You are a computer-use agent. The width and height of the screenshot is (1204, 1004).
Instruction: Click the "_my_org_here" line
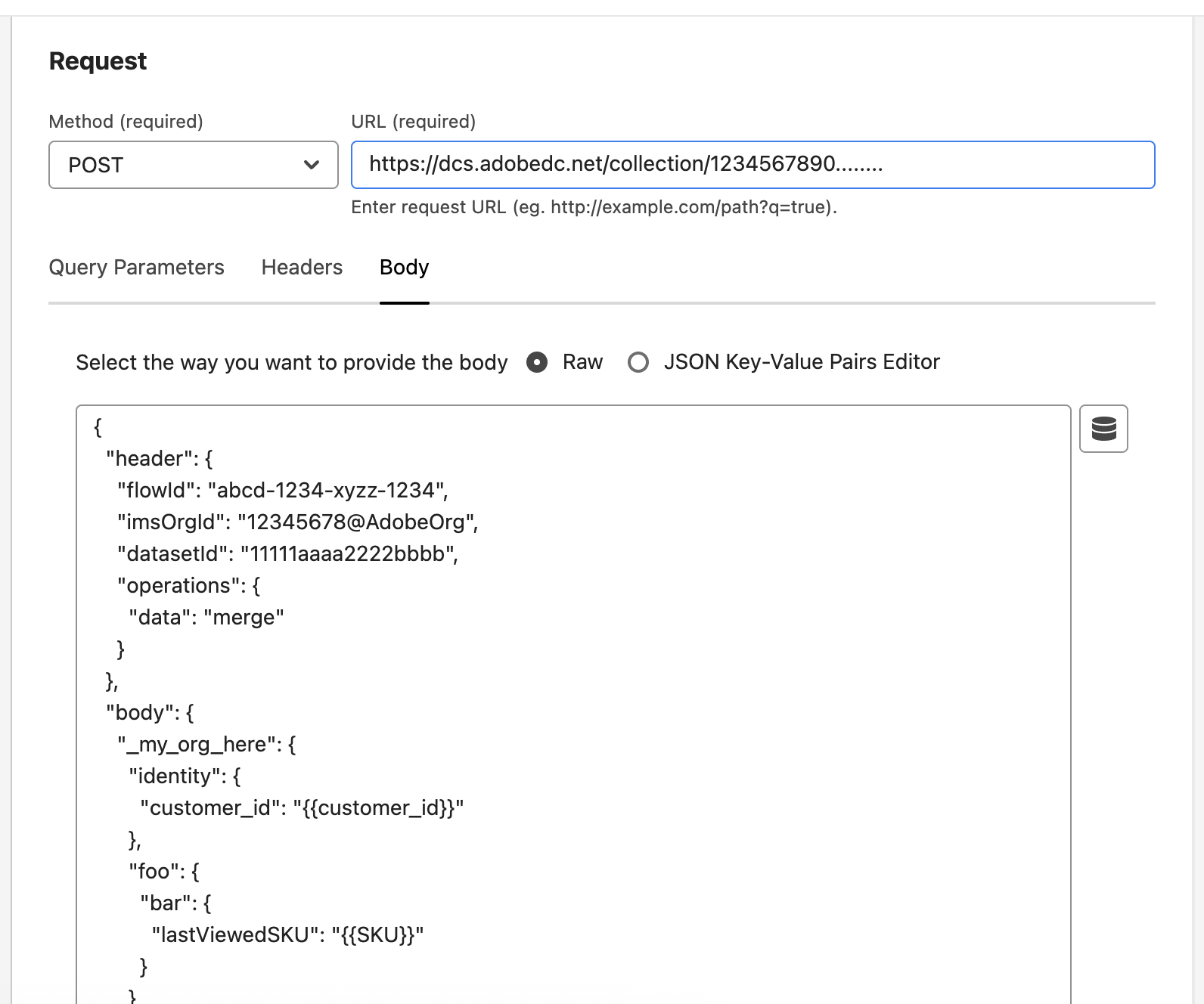coord(206,745)
